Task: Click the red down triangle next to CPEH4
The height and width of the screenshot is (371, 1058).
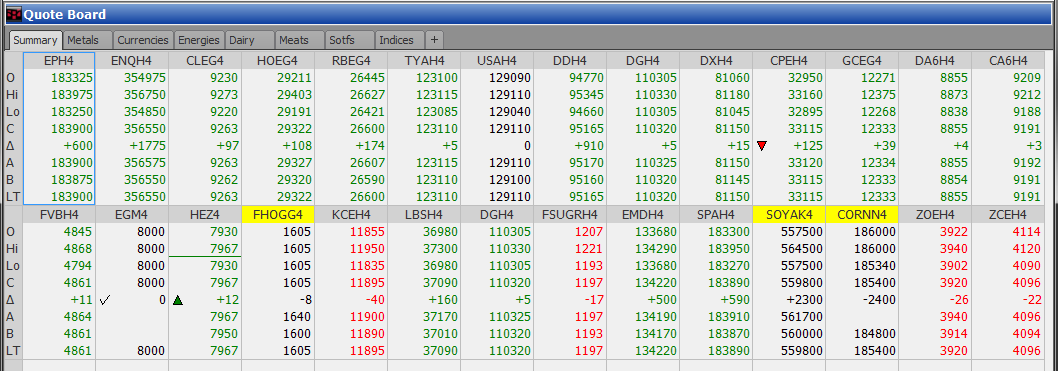Action: (762, 146)
